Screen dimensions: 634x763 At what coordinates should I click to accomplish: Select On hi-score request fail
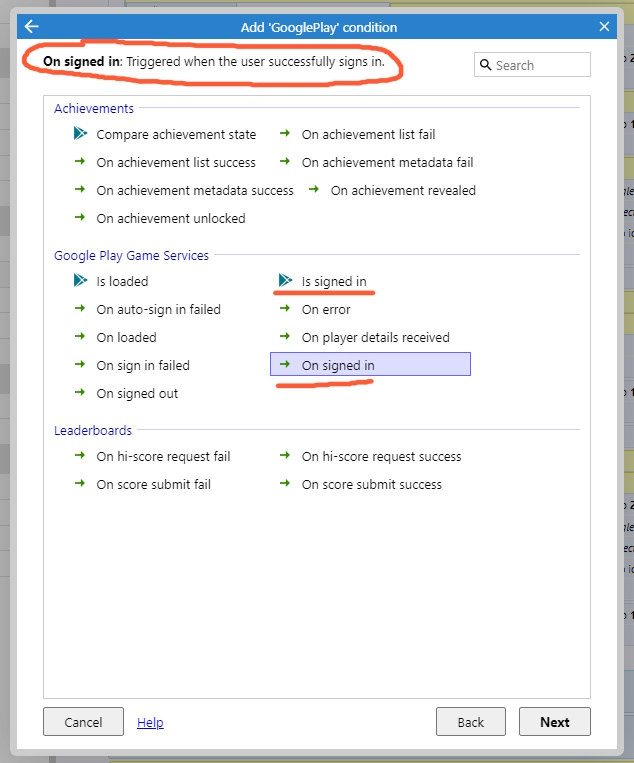[163, 456]
